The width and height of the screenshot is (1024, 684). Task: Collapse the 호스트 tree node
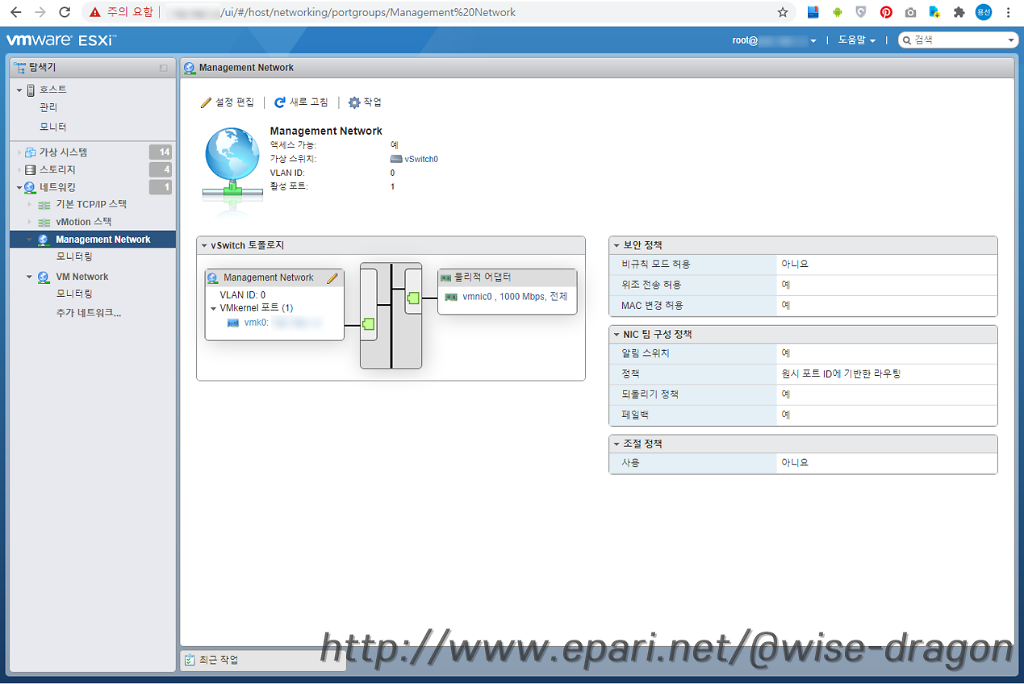tap(19, 90)
